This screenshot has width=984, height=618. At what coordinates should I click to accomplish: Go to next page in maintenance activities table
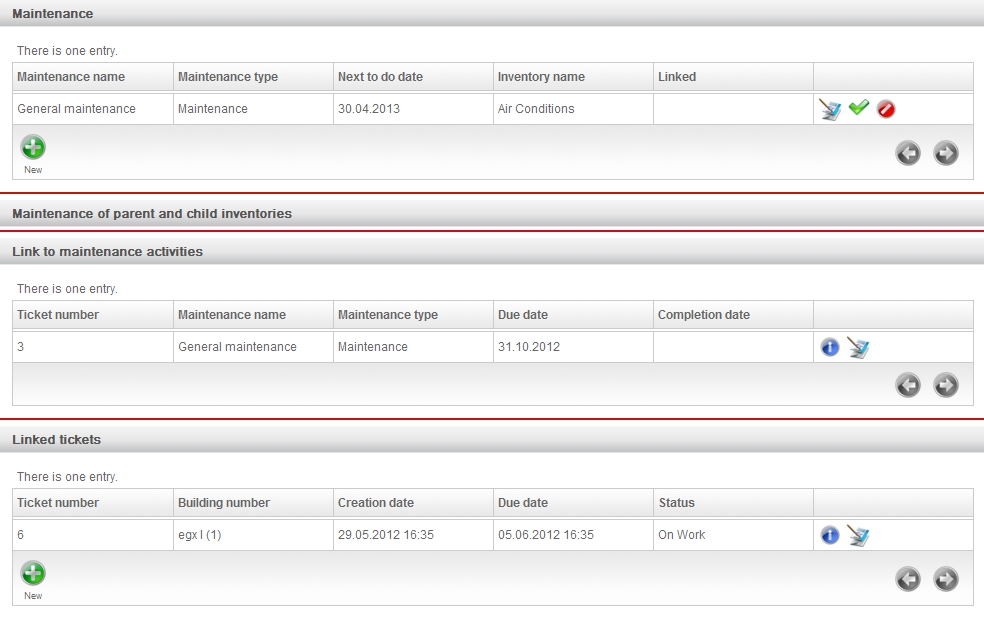(946, 385)
